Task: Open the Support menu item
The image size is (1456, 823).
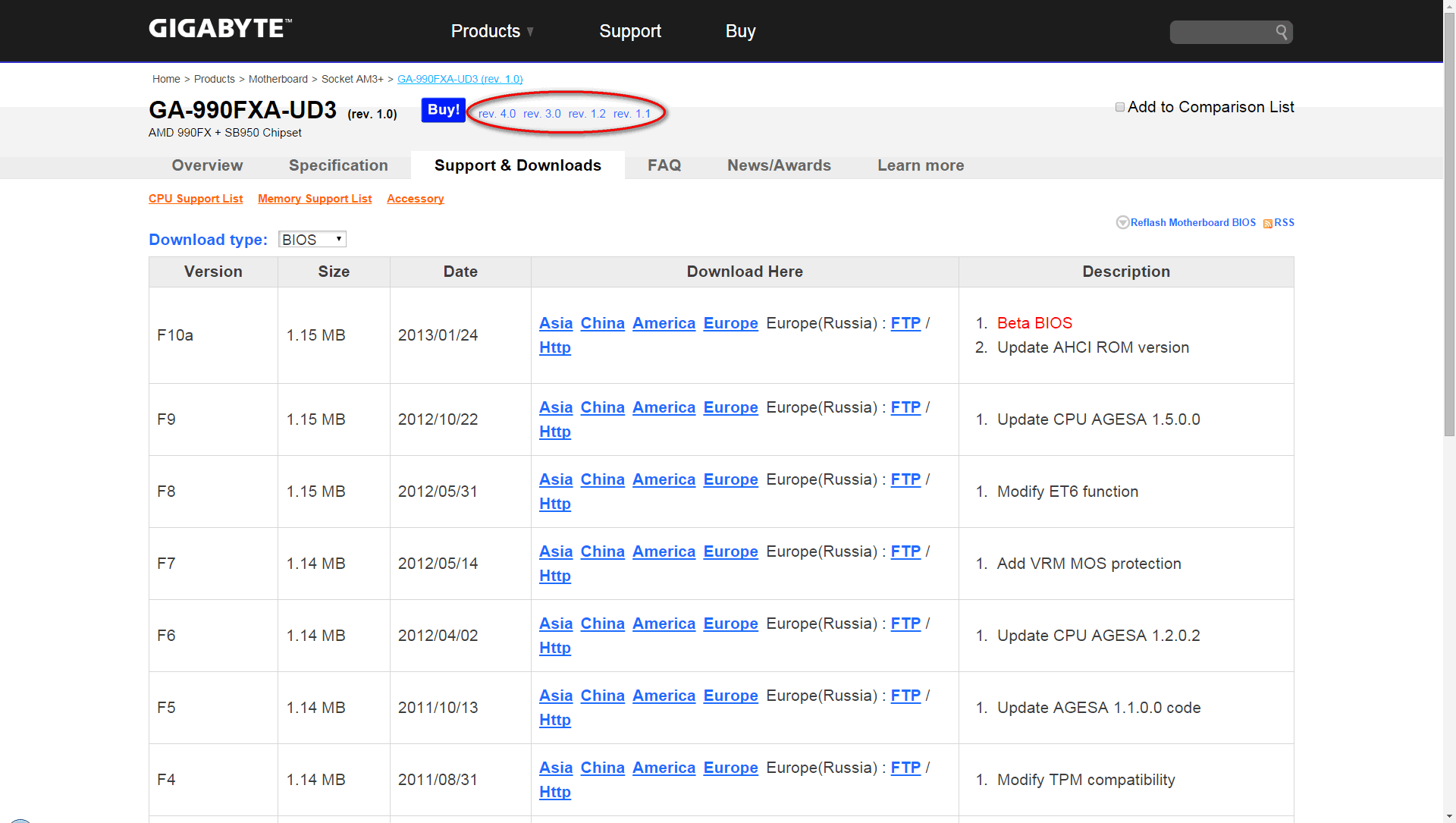Action: pyautogui.click(x=629, y=31)
